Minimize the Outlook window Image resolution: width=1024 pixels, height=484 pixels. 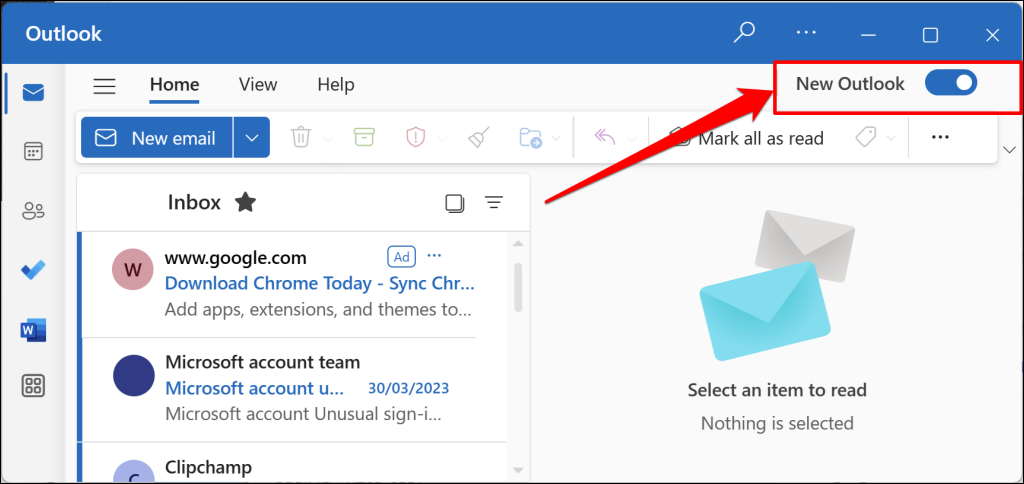[x=868, y=35]
